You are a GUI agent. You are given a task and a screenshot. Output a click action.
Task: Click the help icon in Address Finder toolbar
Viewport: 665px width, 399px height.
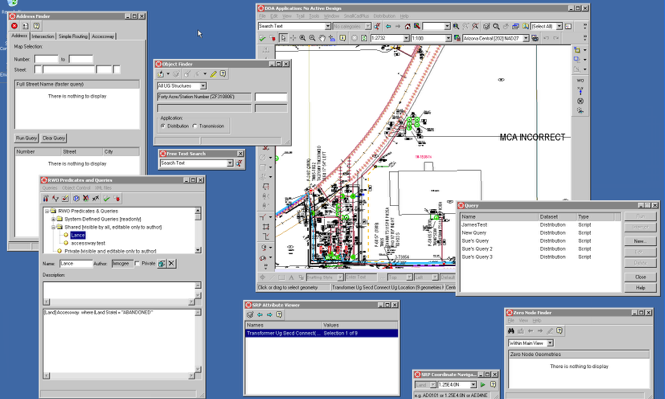coord(36,26)
